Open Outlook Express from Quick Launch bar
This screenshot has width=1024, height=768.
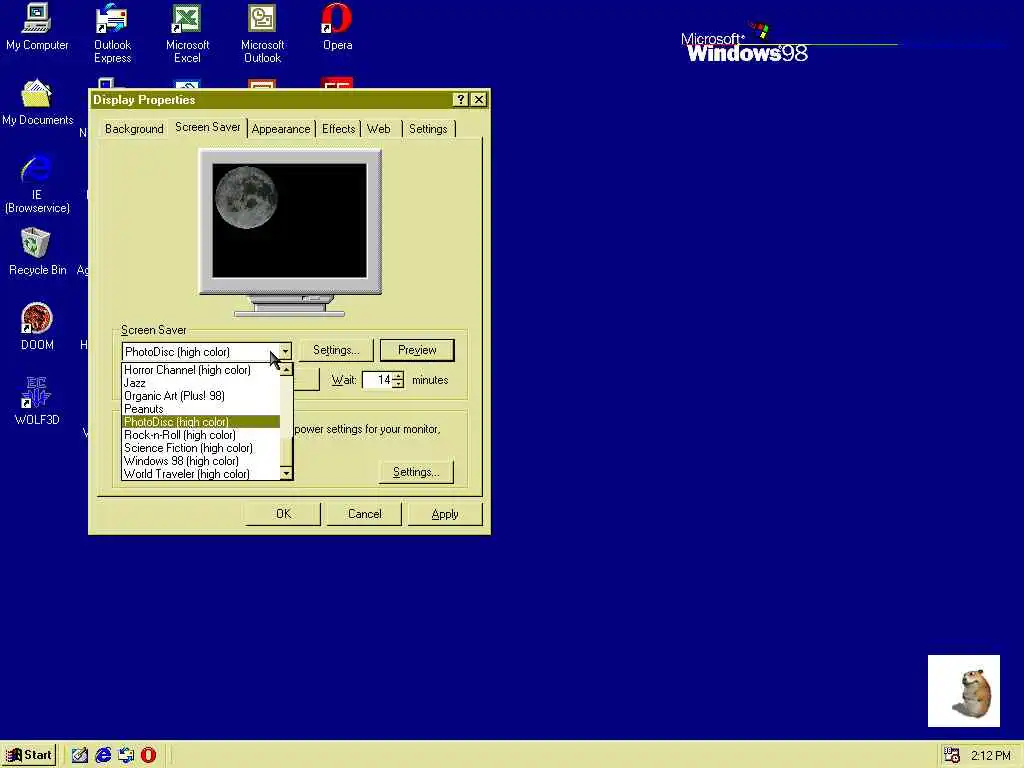pyautogui.click(x=126, y=755)
